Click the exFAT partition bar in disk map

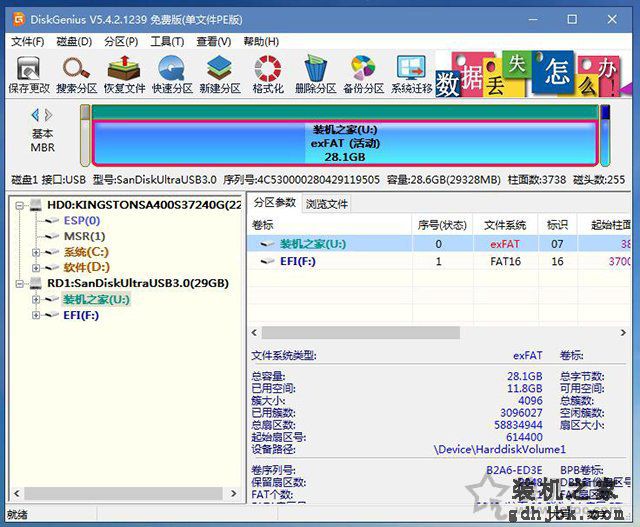345,143
